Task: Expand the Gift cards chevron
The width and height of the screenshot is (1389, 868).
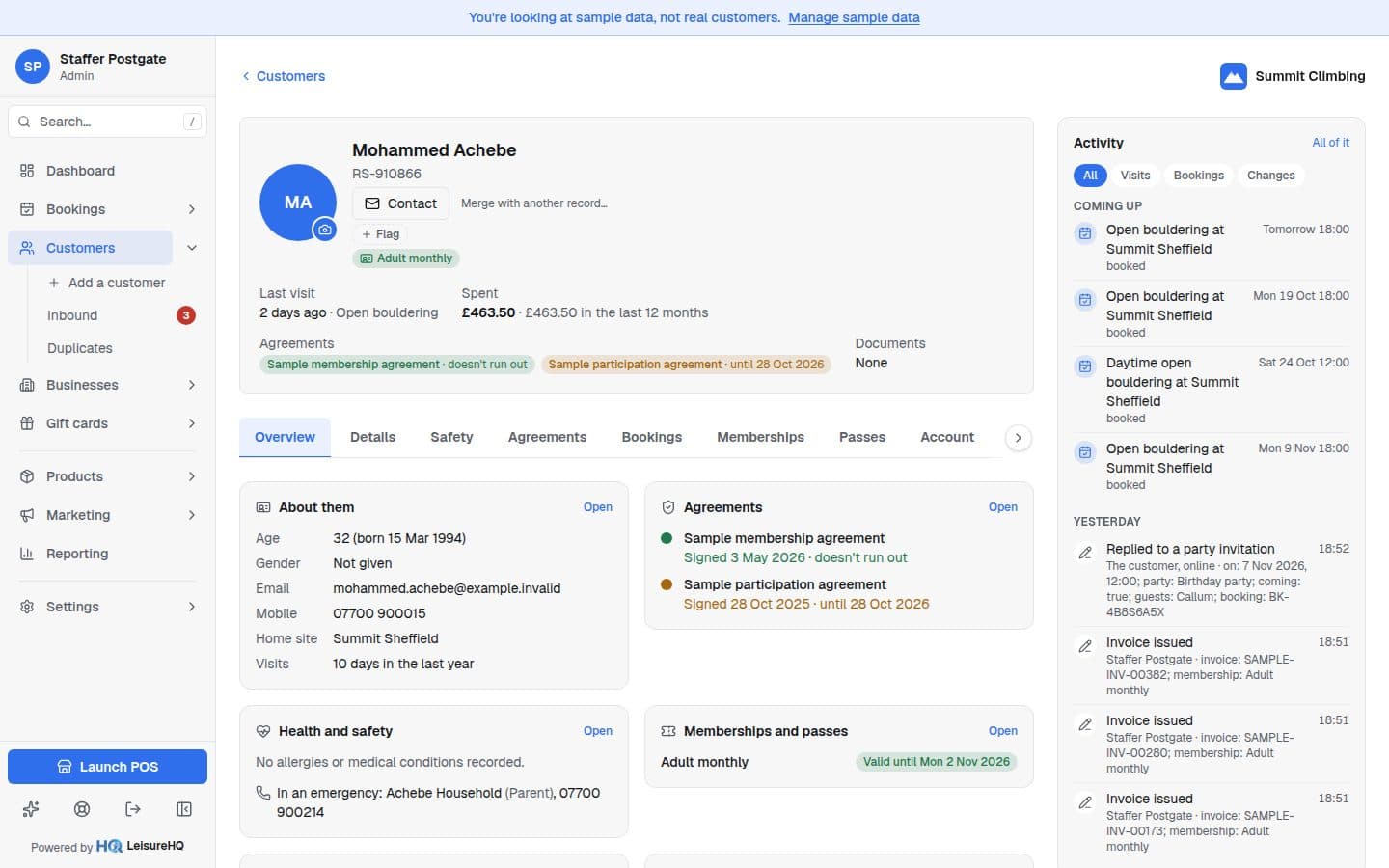Action: 192,423
